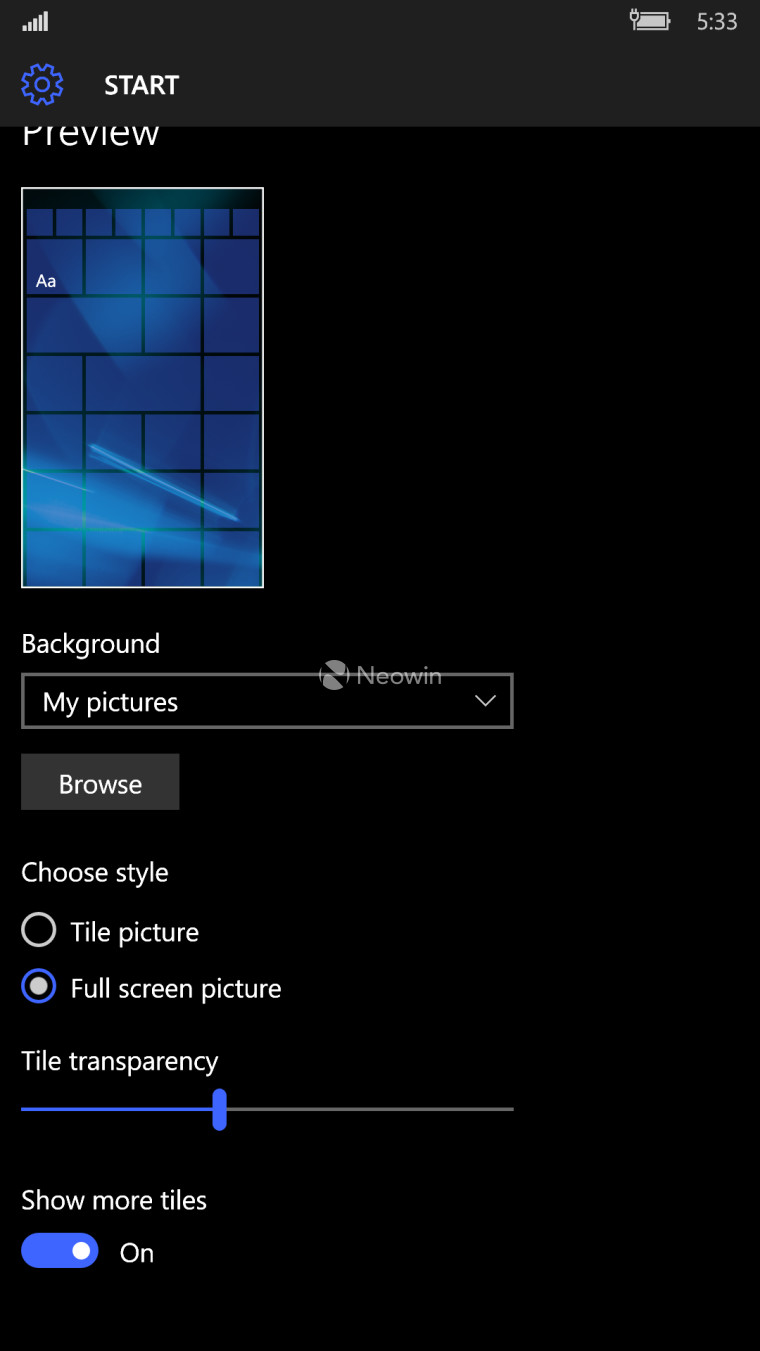Screen dimensions: 760x1351
Task: Click the On label beside the toggle
Action: pyautogui.click(x=137, y=1253)
